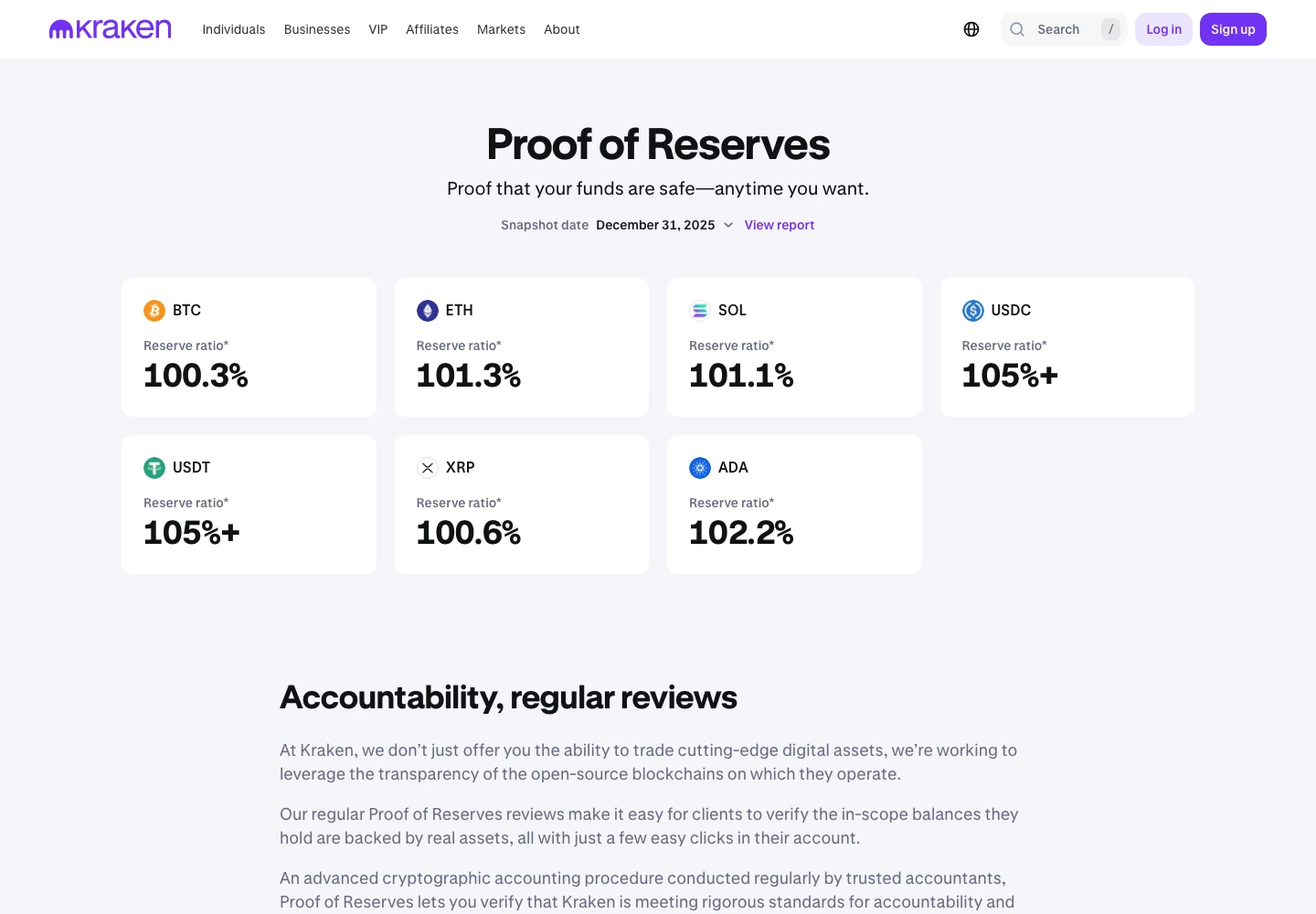Screen dimensions: 1316x914
Task: Click the Solana SOL coin icon
Action: pyautogui.click(x=700, y=311)
